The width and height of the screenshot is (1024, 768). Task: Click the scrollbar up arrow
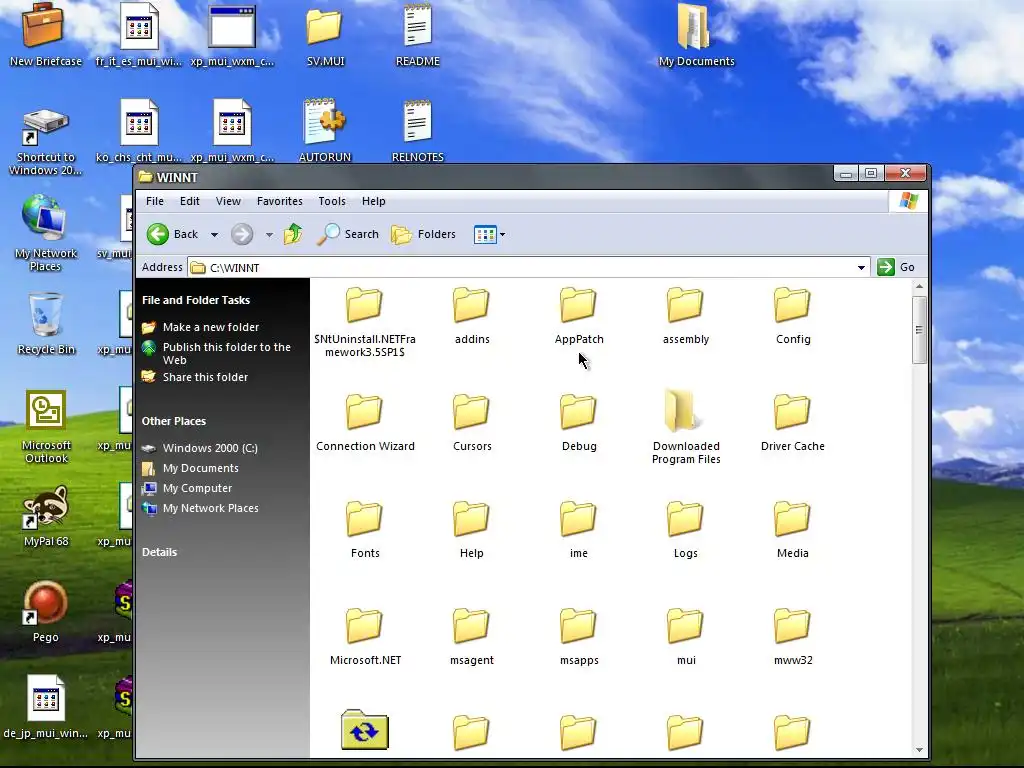click(x=920, y=287)
